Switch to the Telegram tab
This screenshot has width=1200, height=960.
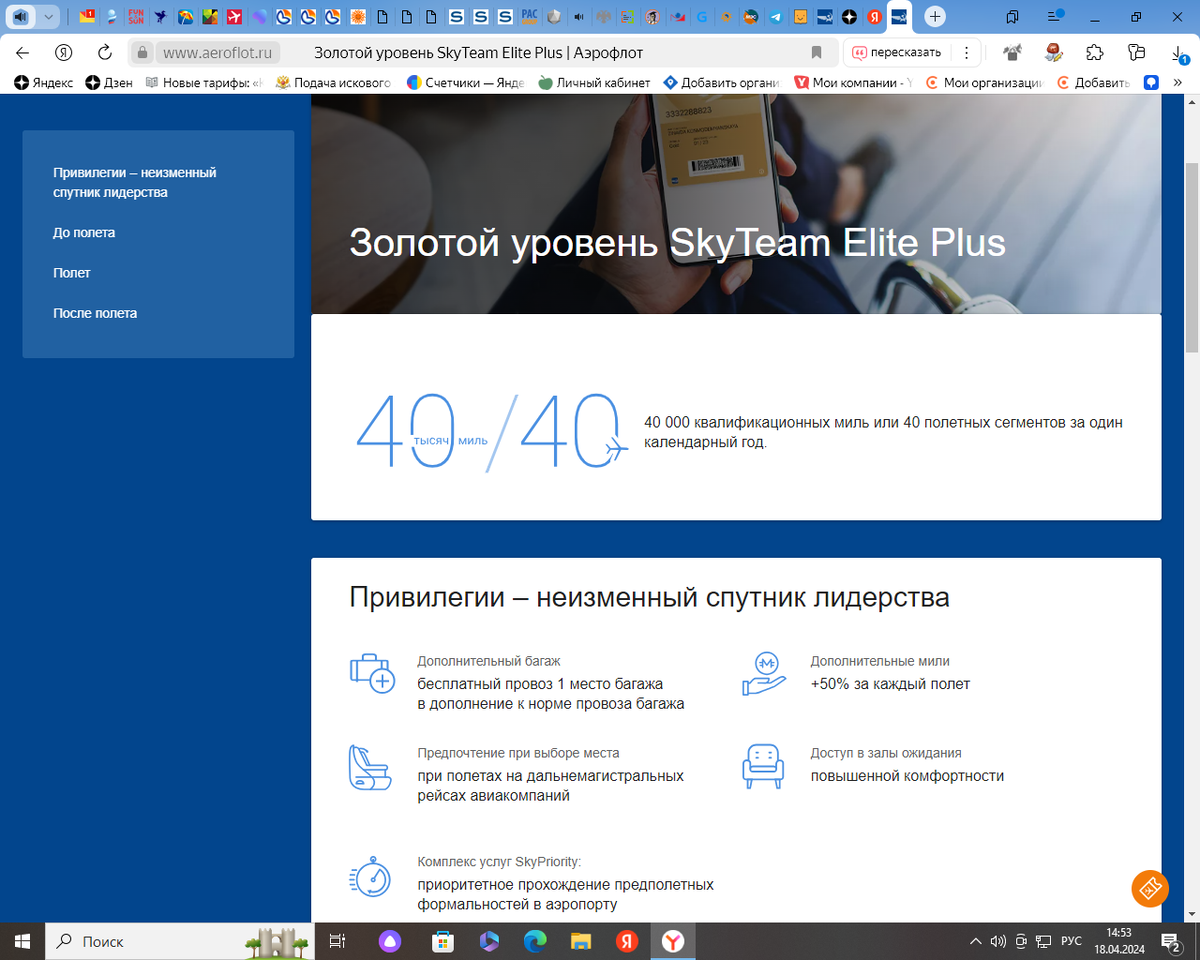click(777, 17)
